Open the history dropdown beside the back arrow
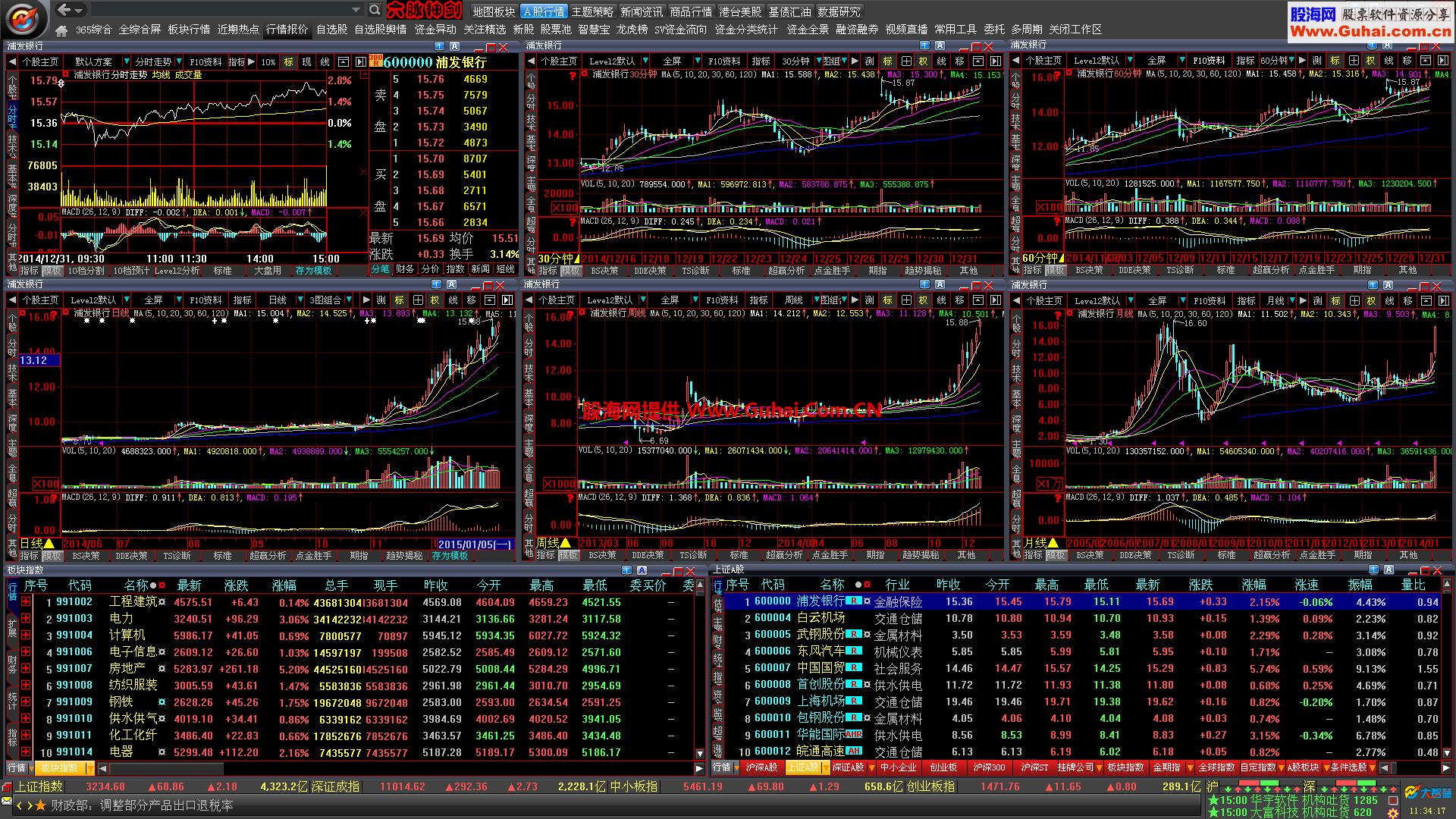Viewport: 1456px width, 819px height. coord(79,11)
